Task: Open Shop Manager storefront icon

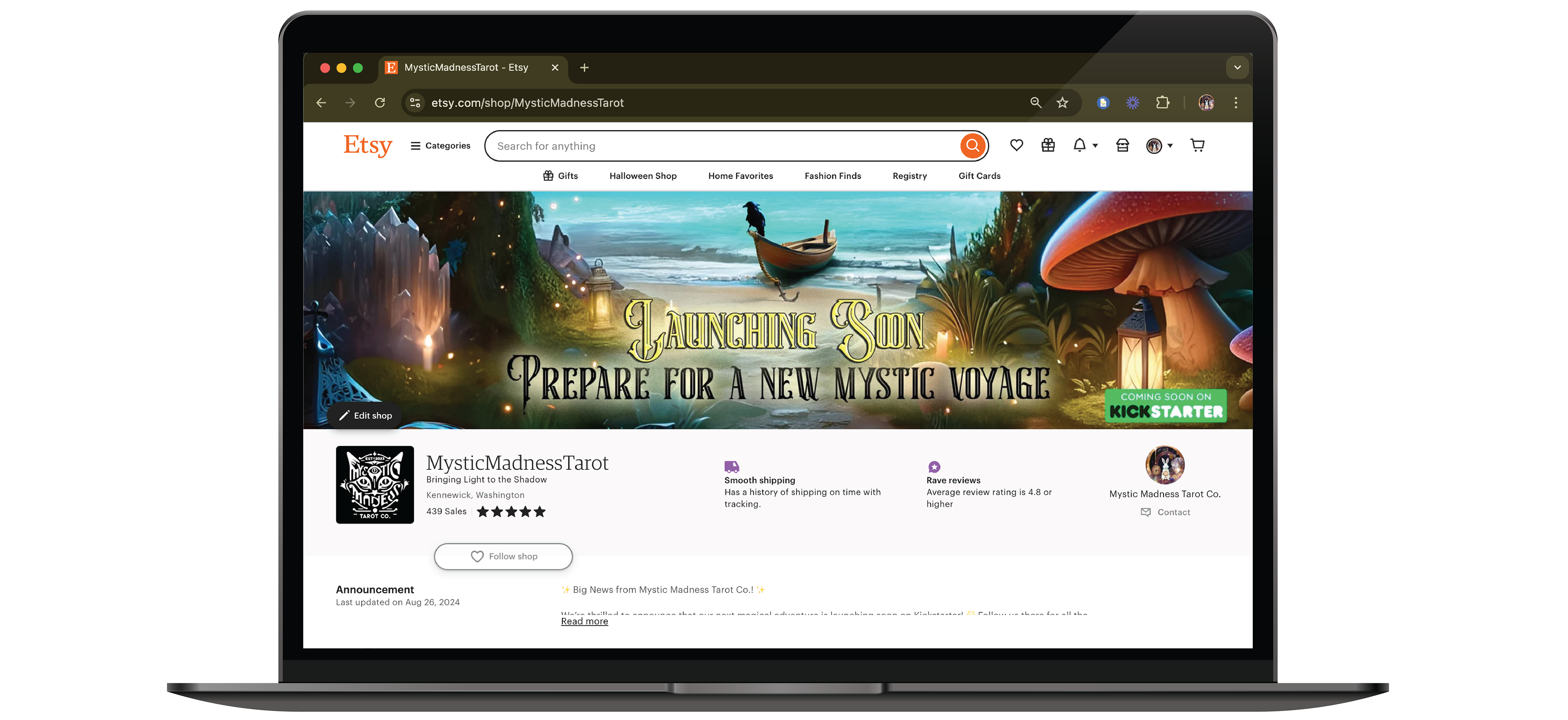Action: [1123, 145]
